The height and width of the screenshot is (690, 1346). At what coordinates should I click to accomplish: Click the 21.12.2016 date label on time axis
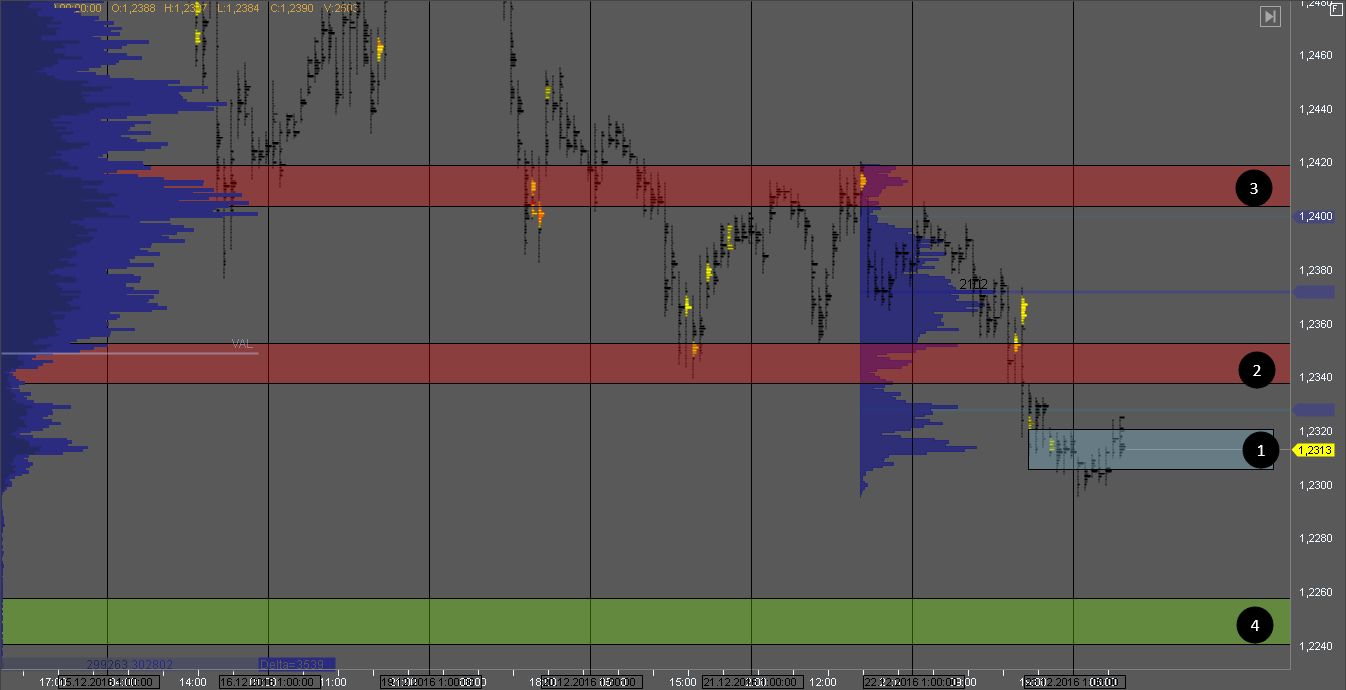[750, 682]
